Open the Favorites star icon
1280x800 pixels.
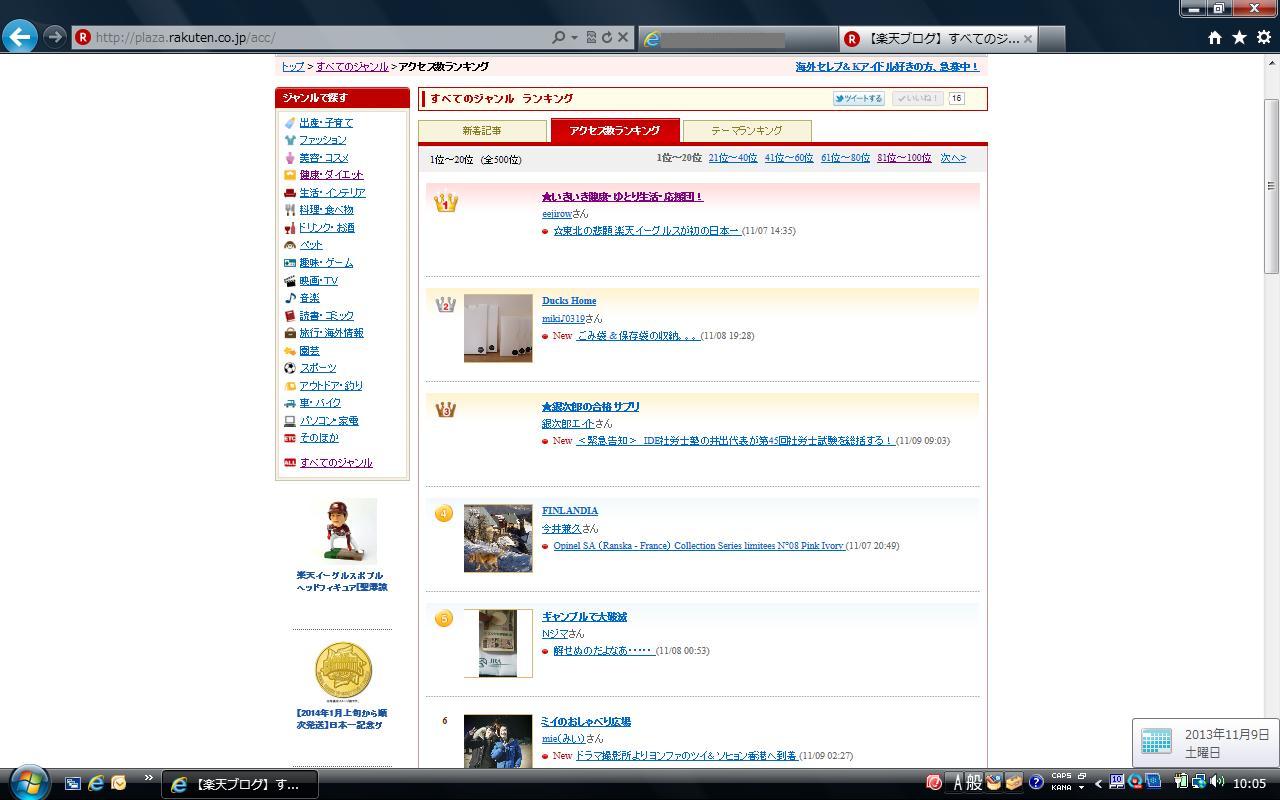(x=1239, y=37)
